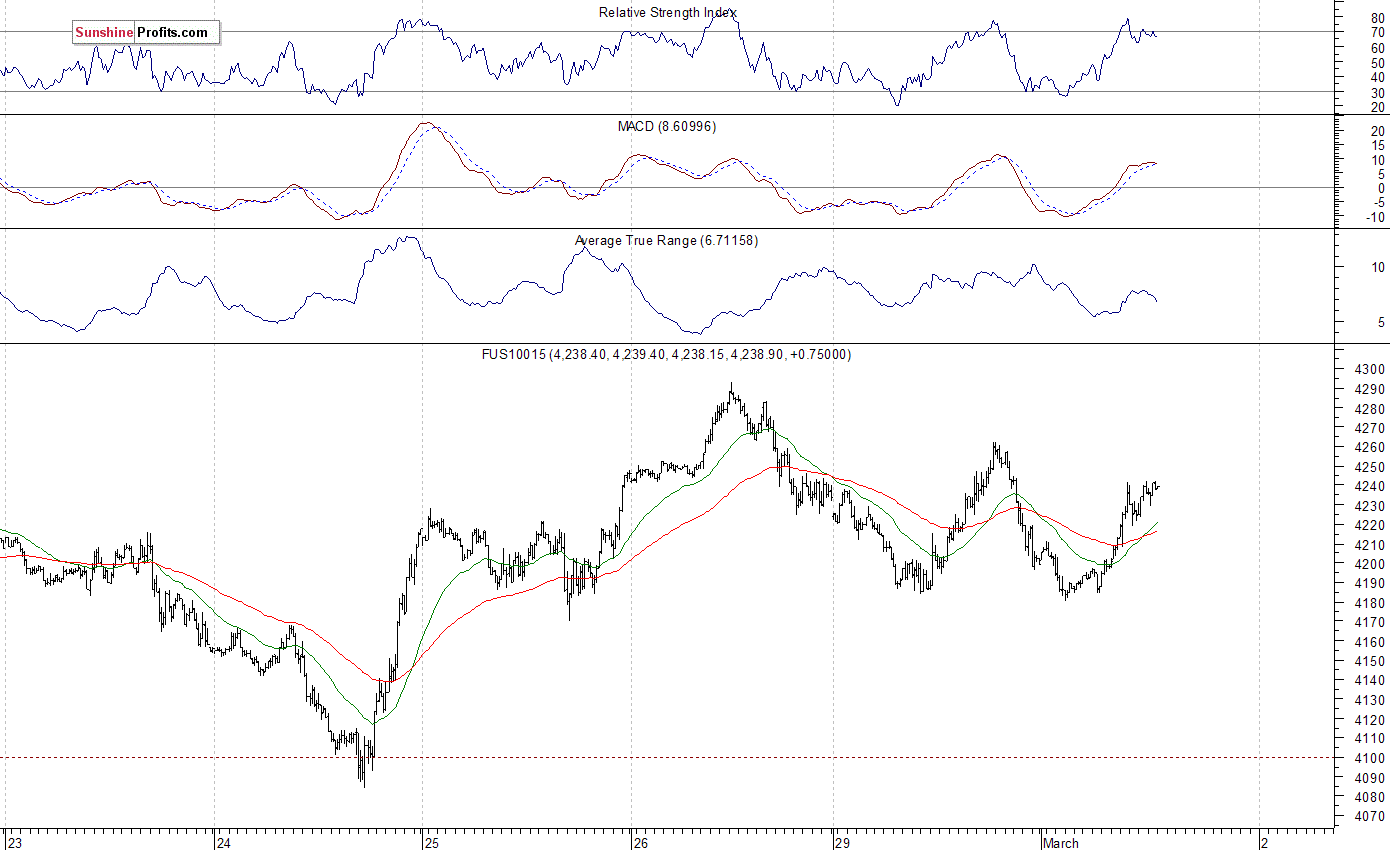Click the 4200 price axis label
1390x850 pixels.
tap(1370, 564)
